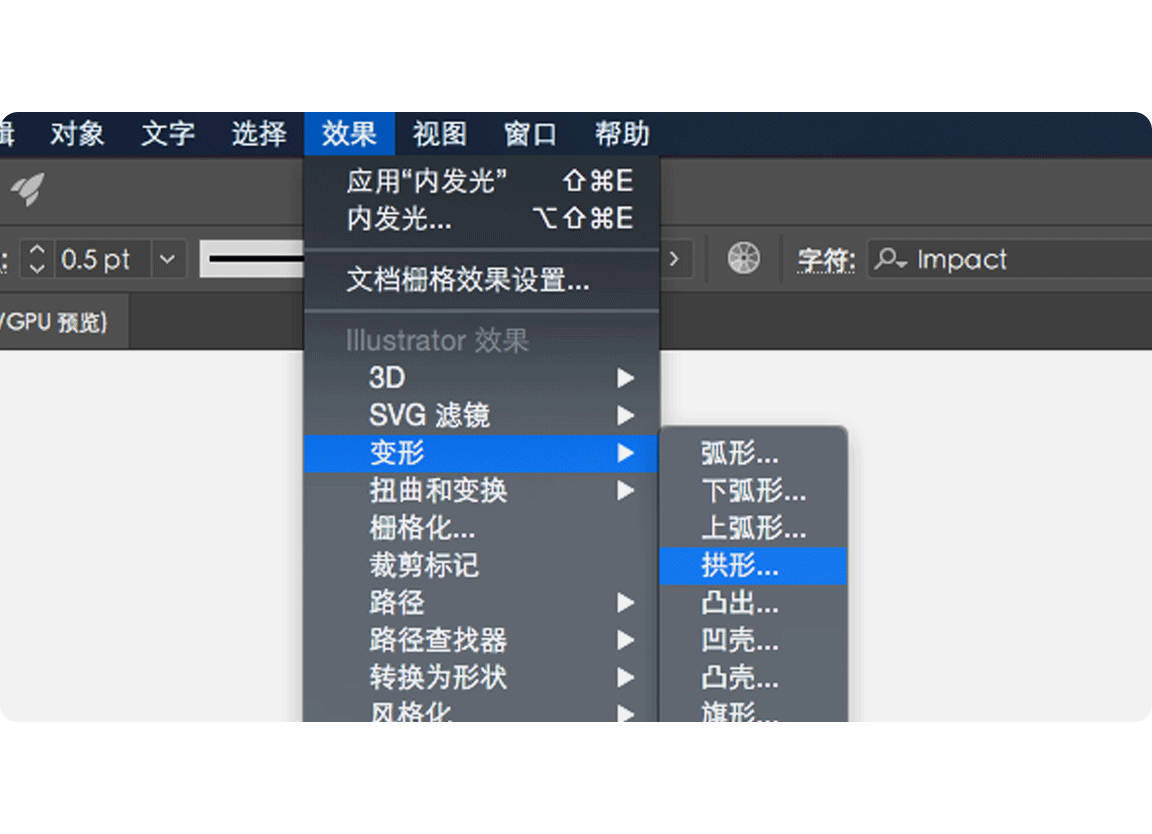
Task: Click the stroke line profile preview
Action: 252,259
